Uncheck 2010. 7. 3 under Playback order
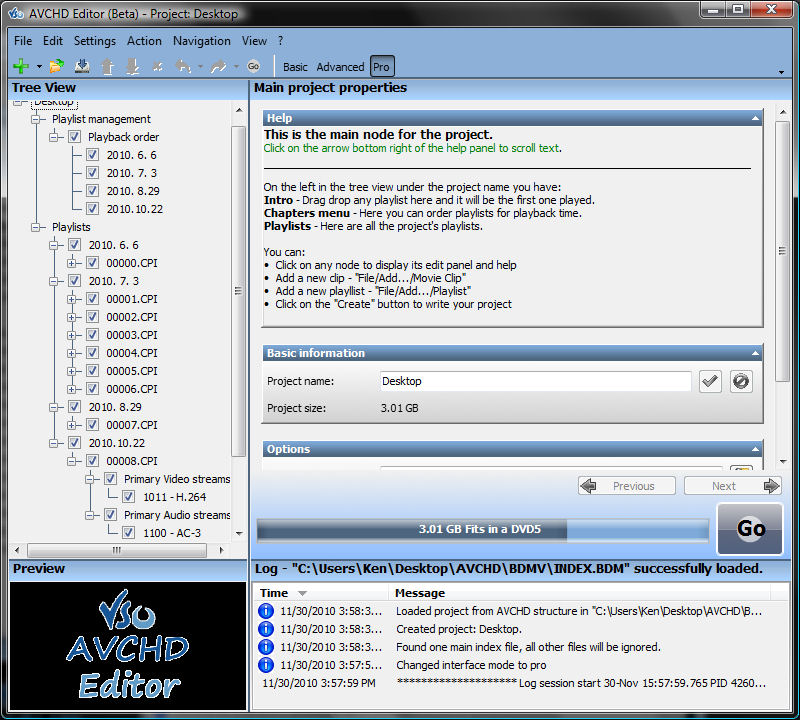The height and width of the screenshot is (720, 800). click(x=92, y=172)
